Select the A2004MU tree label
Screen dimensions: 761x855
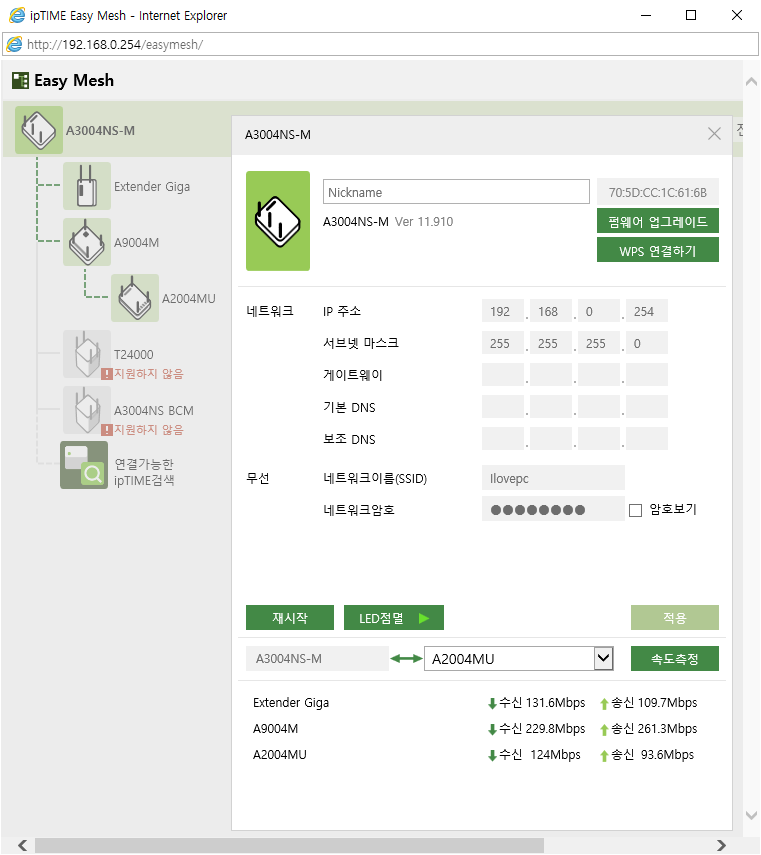pos(189,299)
